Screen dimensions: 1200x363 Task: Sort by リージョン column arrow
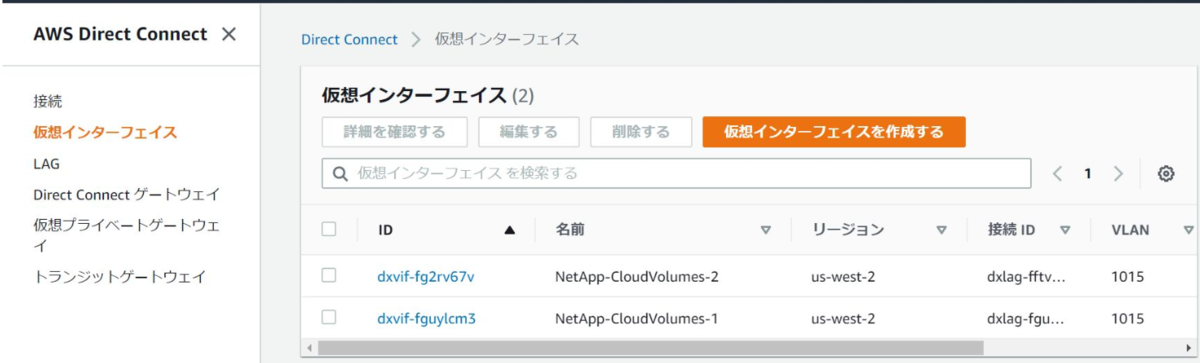(941, 230)
